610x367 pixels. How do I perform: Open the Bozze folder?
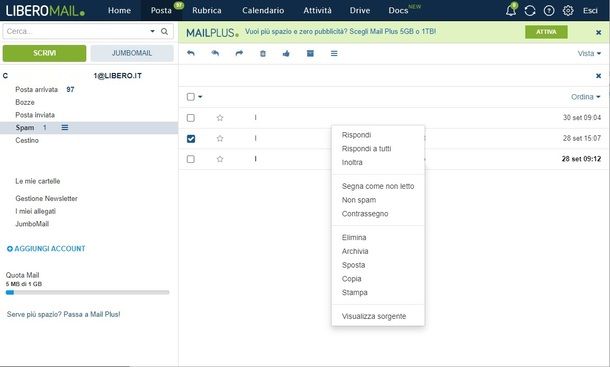pos(25,102)
